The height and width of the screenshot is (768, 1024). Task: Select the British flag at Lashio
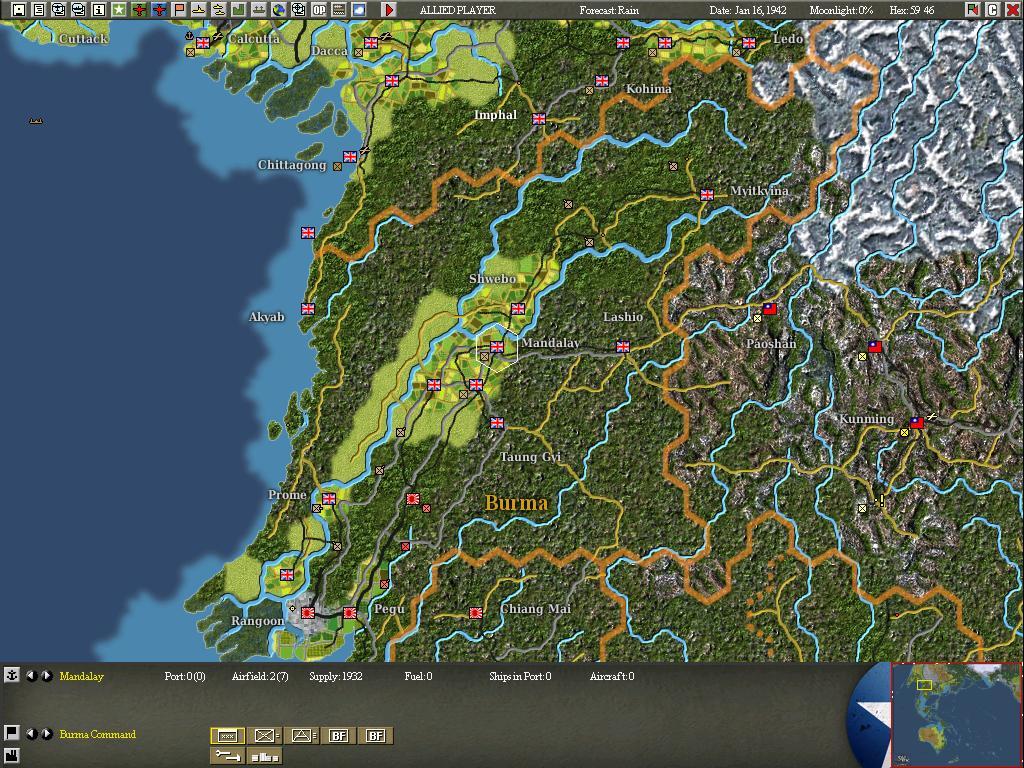(x=623, y=347)
